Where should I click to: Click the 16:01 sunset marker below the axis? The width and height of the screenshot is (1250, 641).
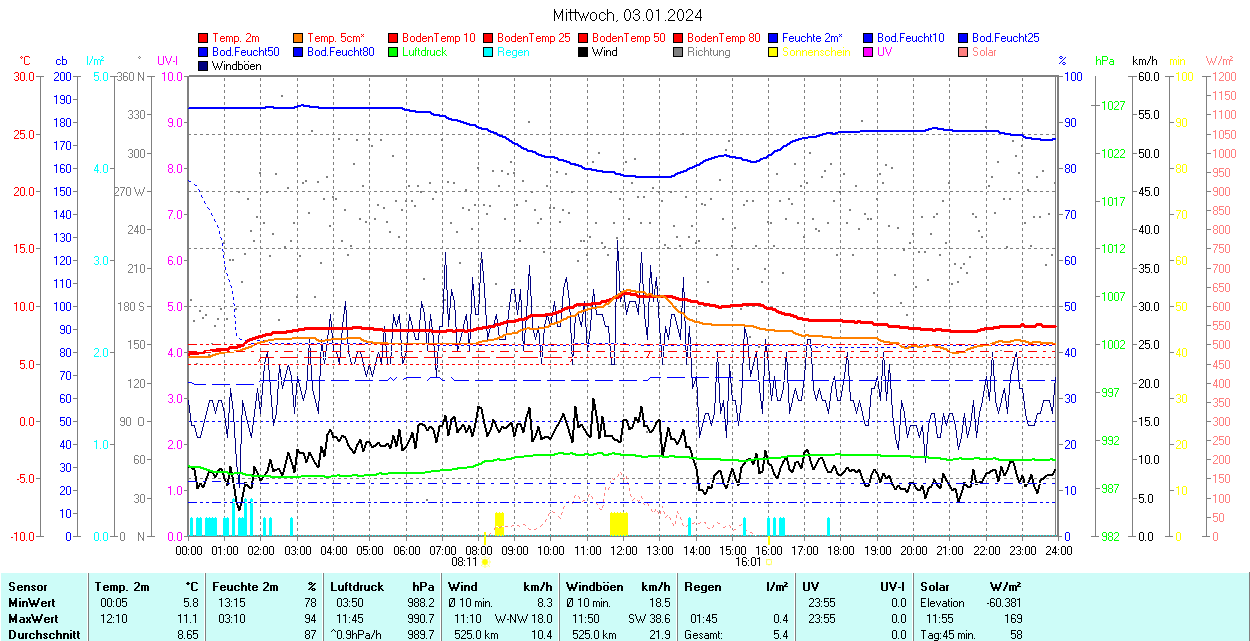(x=748, y=562)
